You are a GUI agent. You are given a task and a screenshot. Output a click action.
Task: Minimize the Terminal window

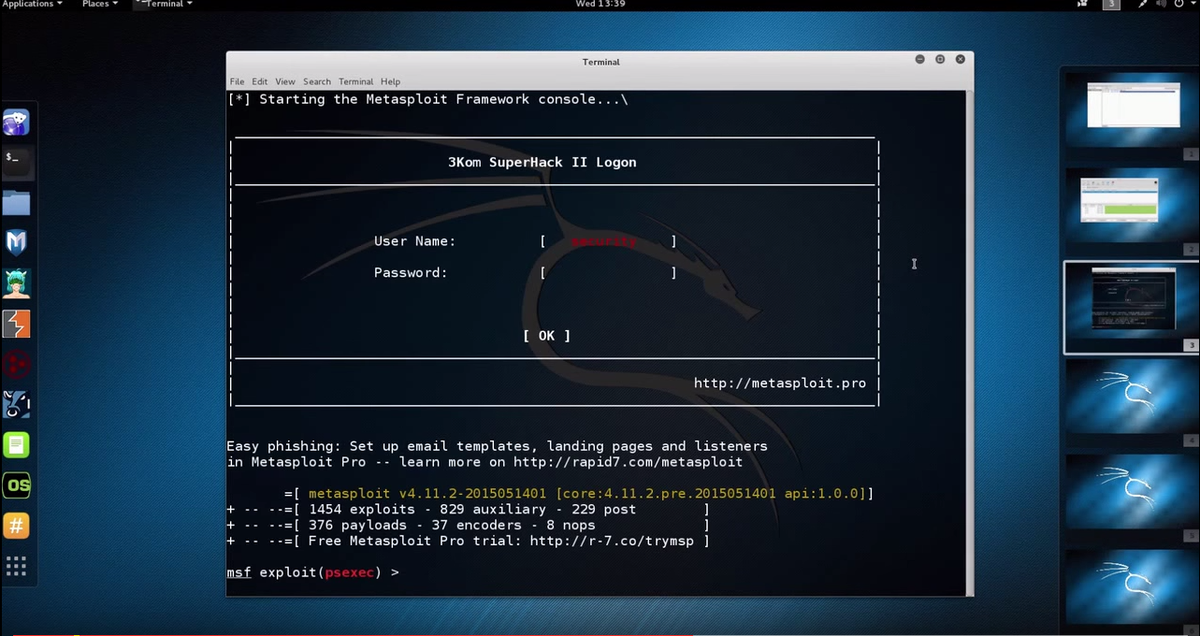click(920, 60)
